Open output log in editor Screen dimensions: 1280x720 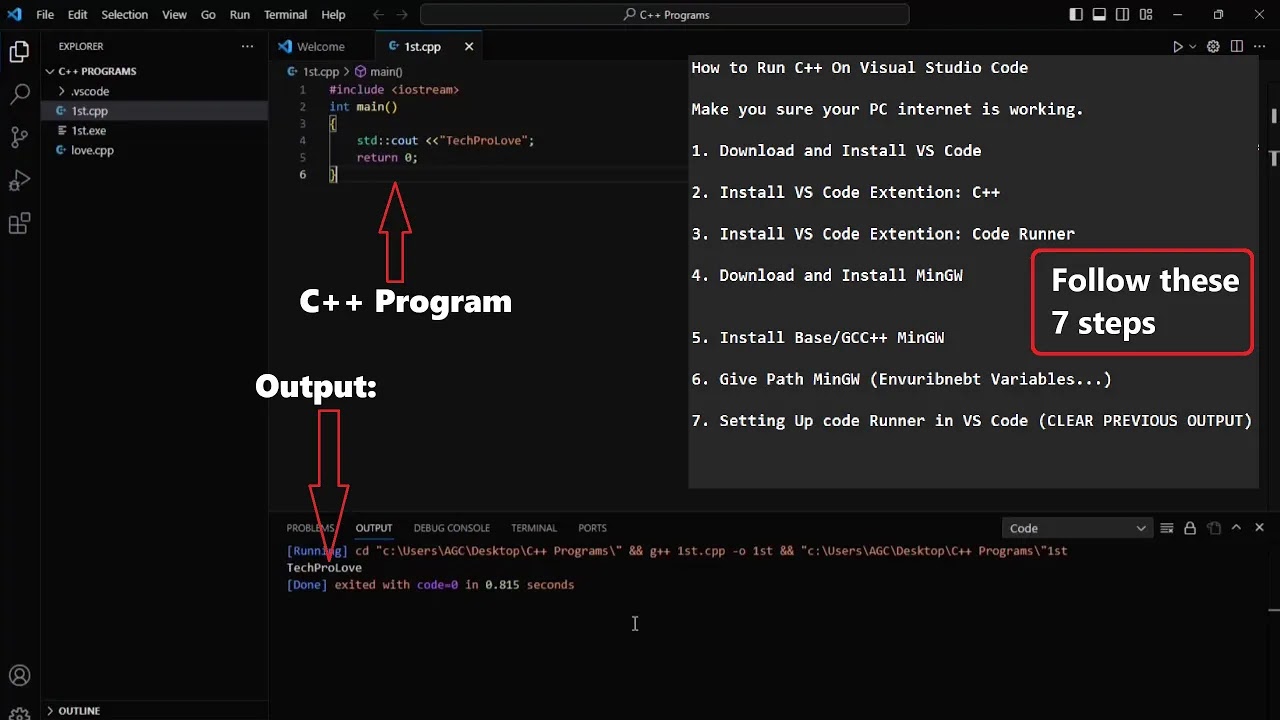click(1213, 528)
